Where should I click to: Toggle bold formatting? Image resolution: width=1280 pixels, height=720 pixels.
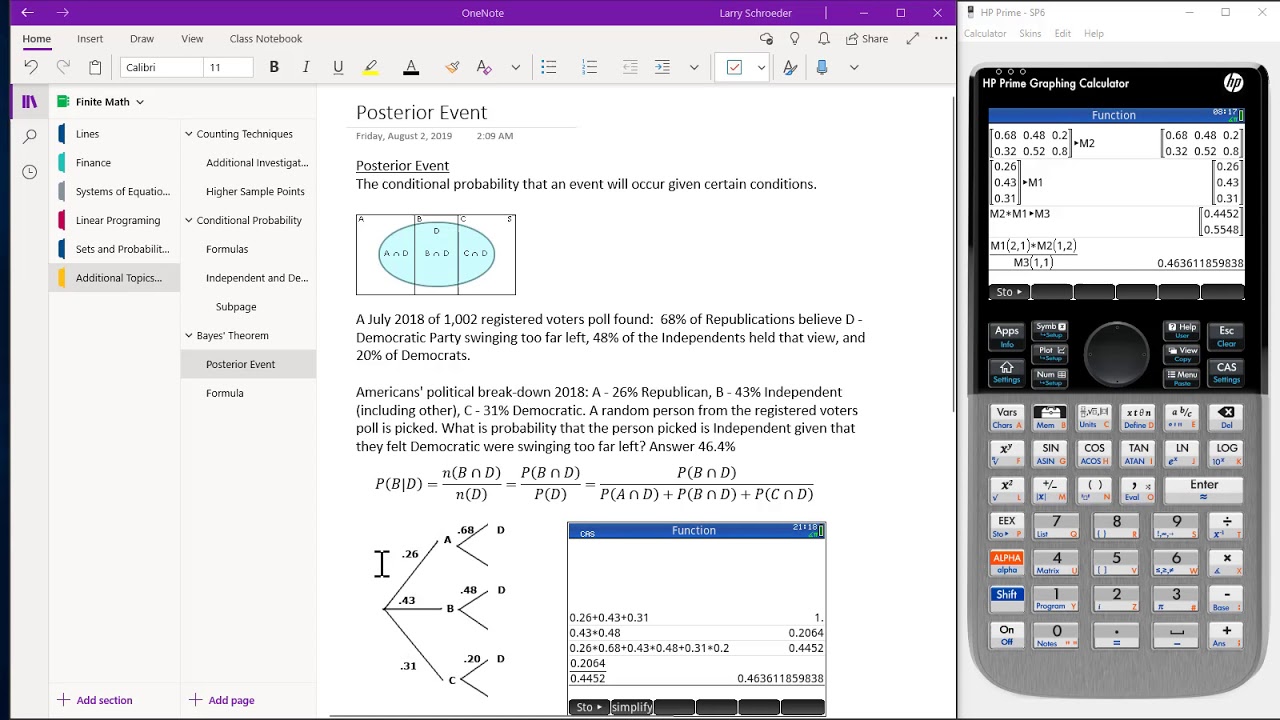274,67
